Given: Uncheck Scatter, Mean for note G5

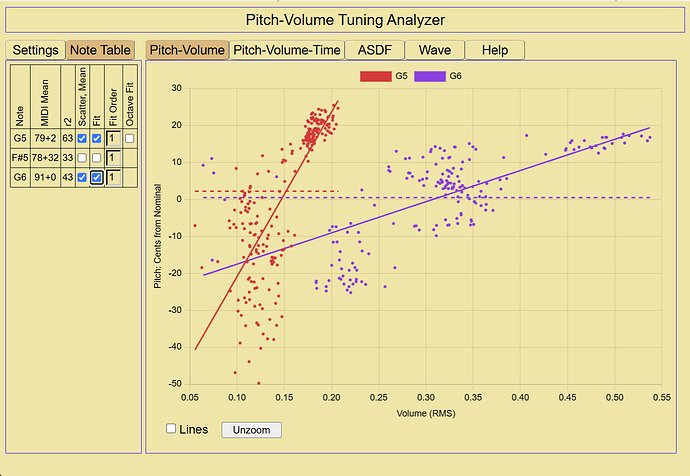Looking at the screenshot, I should tap(82, 139).
